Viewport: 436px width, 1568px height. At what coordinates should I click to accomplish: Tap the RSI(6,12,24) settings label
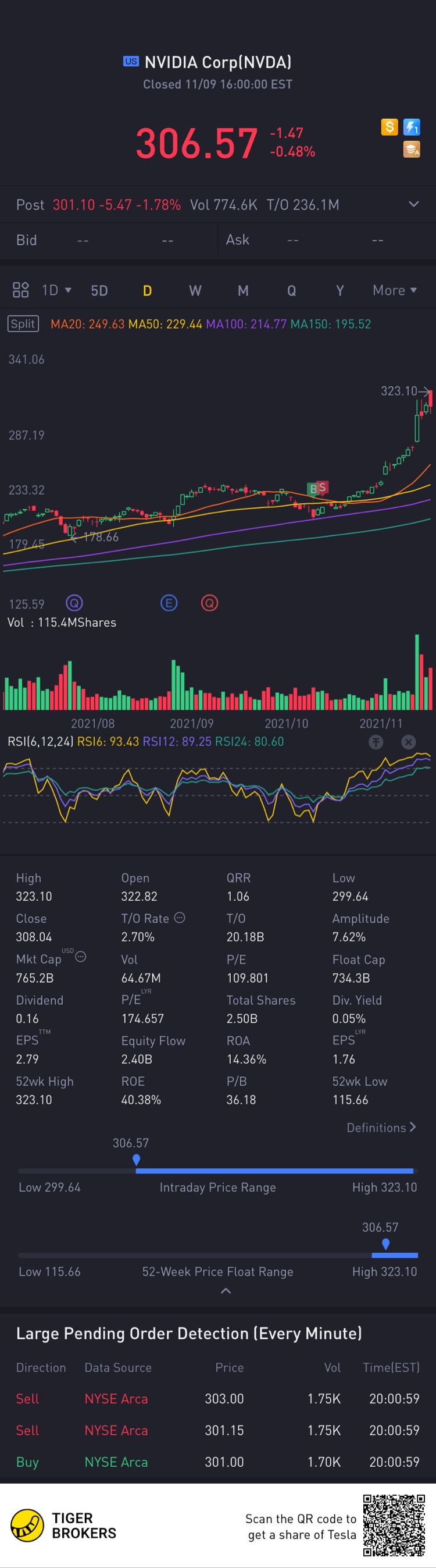pyautogui.click(x=40, y=741)
